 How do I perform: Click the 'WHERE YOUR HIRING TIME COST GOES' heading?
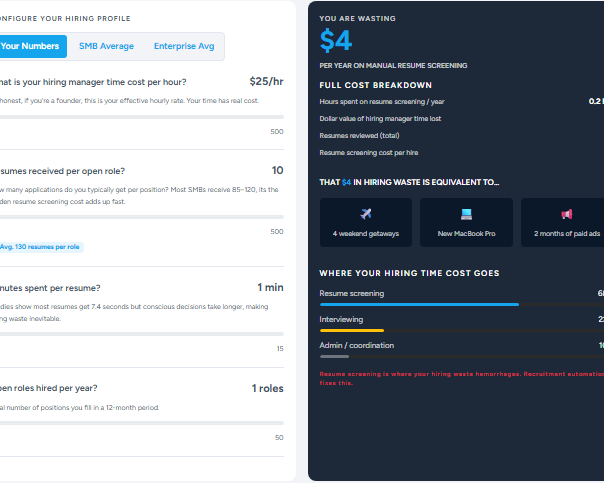pos(409,273)
